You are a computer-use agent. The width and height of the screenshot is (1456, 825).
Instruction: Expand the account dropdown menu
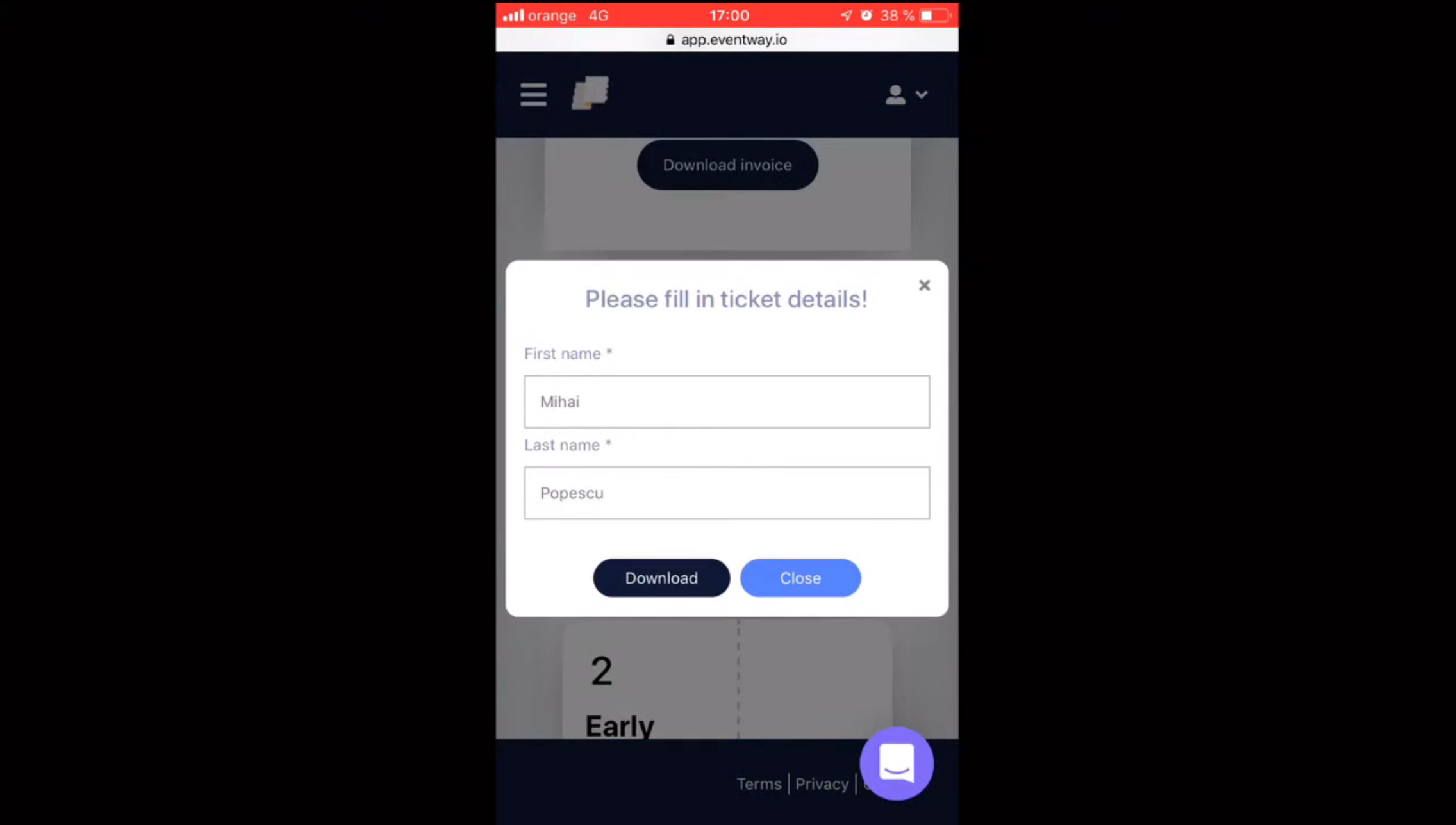(x=905, y=94)
